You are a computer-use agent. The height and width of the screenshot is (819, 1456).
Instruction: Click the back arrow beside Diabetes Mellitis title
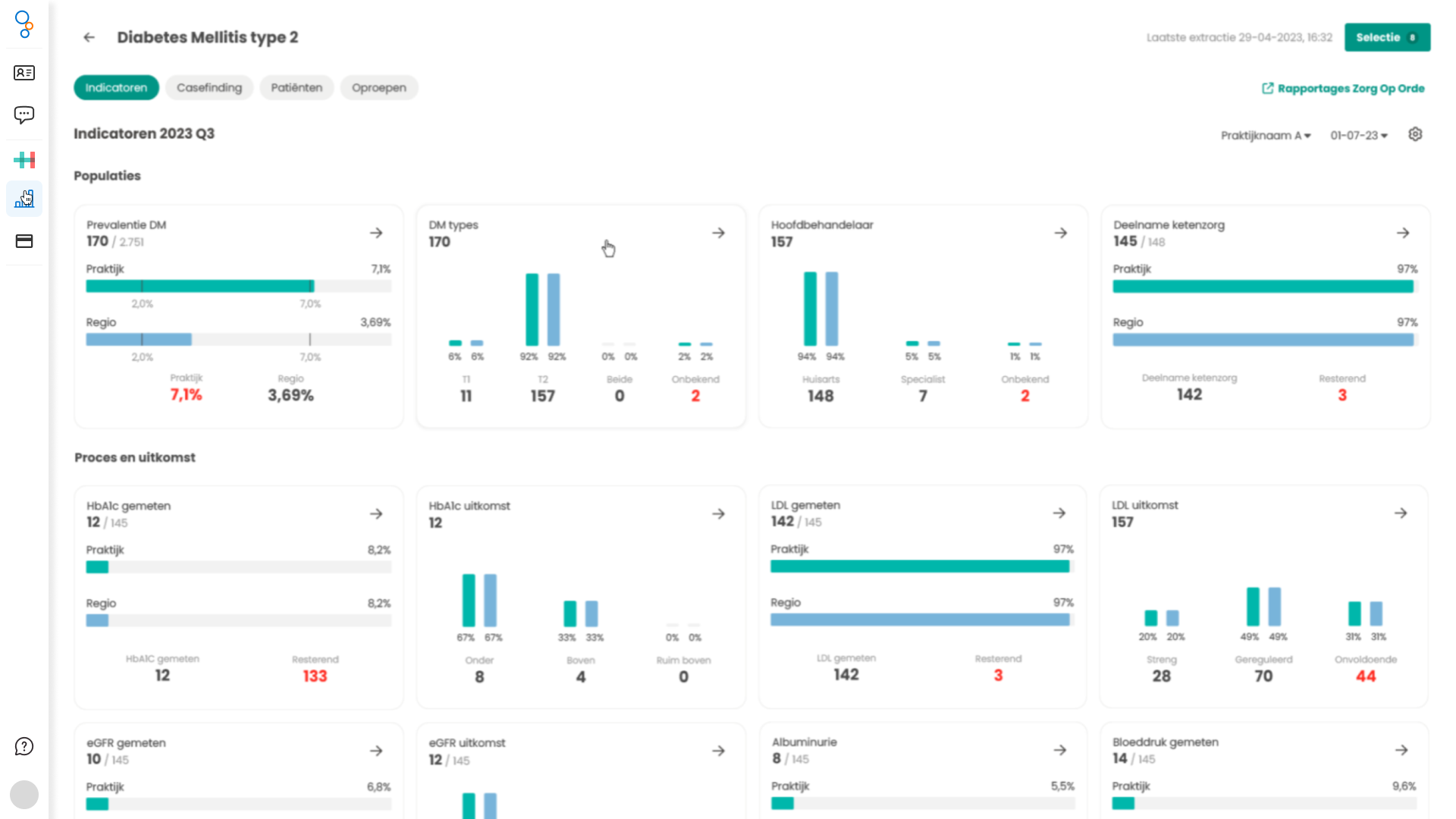89,37
